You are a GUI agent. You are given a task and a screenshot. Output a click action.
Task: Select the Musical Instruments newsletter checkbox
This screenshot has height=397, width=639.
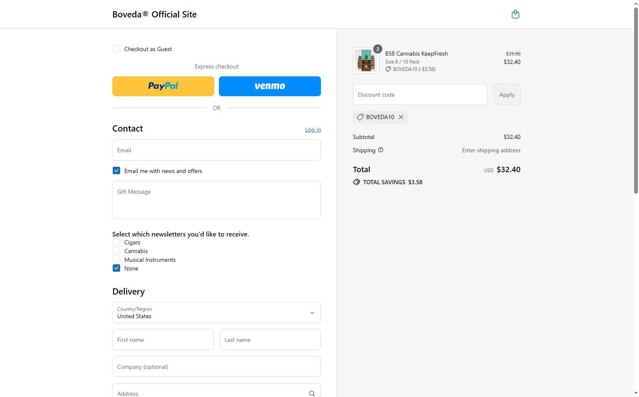pyautogui.click(x=116, y=260)
